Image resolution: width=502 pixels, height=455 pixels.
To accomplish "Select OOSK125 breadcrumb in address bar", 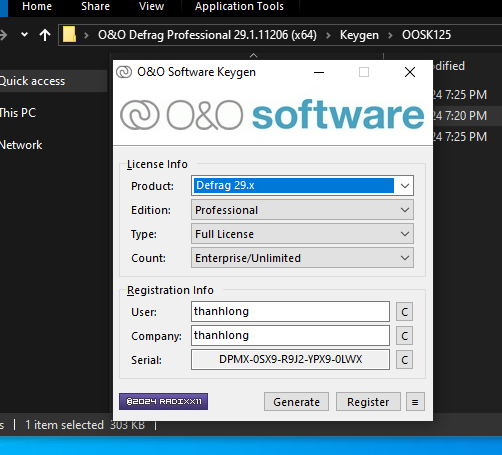I will tap(426, 35).
